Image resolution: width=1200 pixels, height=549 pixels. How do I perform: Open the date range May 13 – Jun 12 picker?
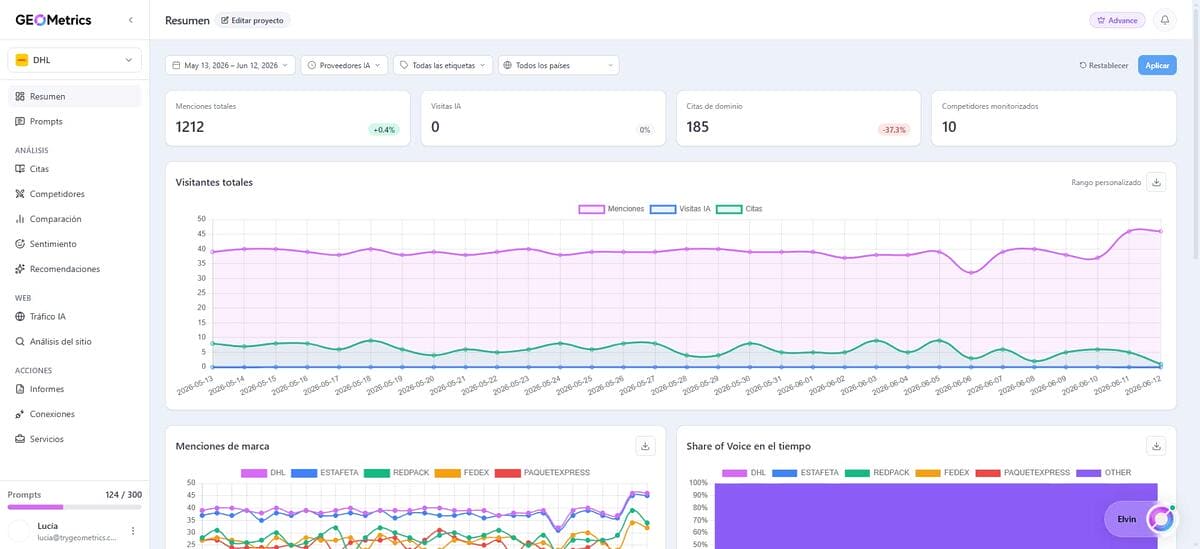point(231,65)
